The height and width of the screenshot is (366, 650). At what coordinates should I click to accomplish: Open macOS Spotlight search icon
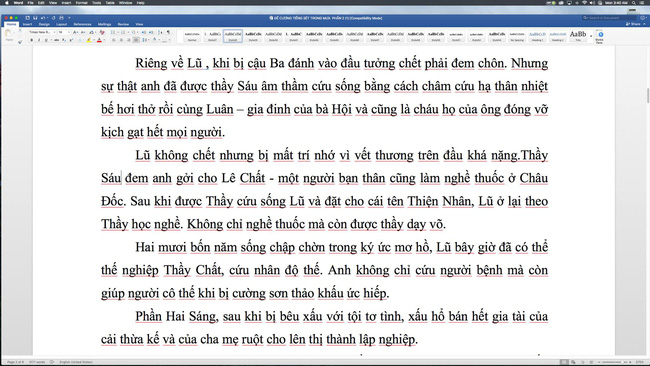634,2
